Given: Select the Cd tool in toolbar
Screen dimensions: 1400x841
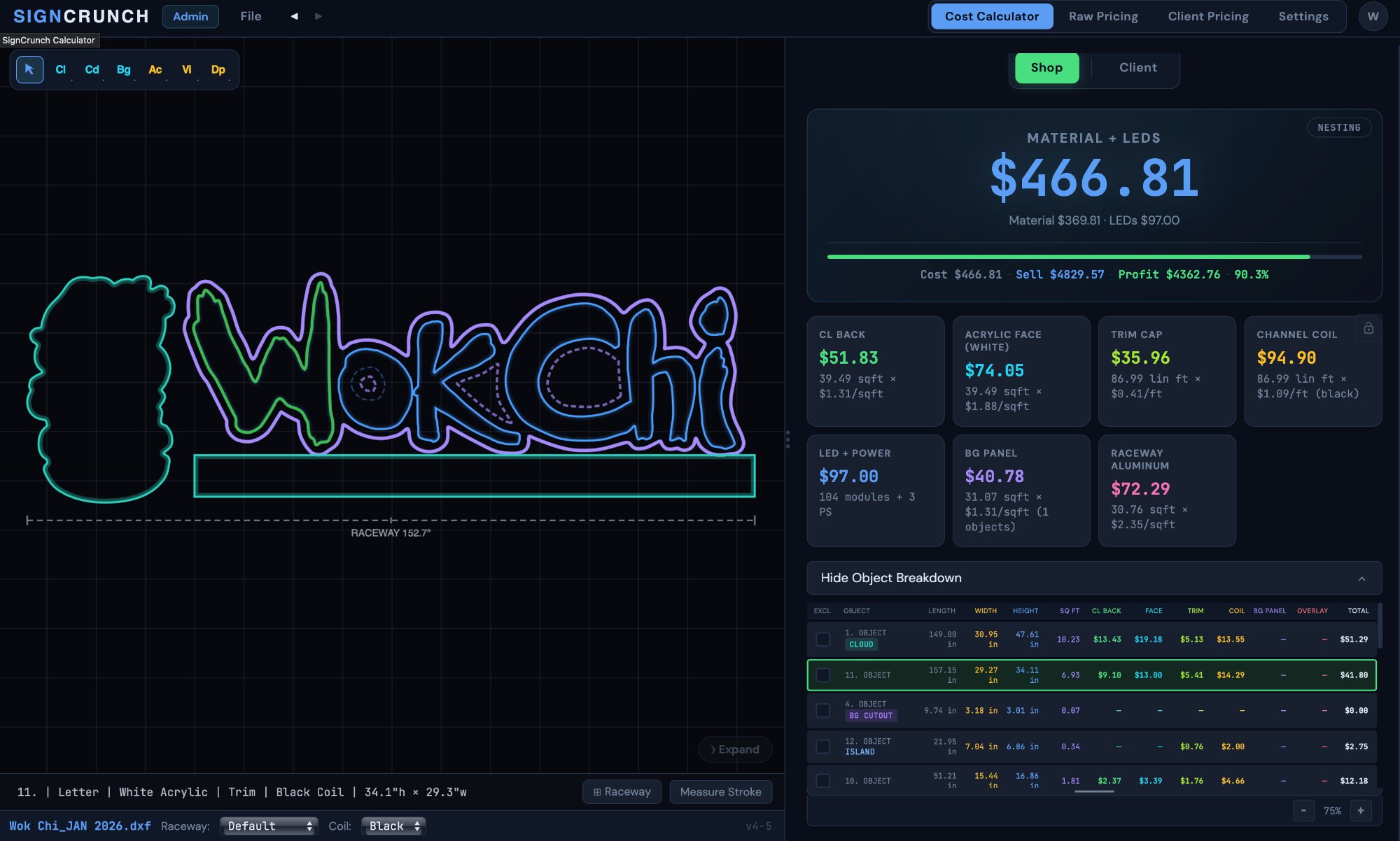Looking at the screenshot, I should click(x=92, y=69).
